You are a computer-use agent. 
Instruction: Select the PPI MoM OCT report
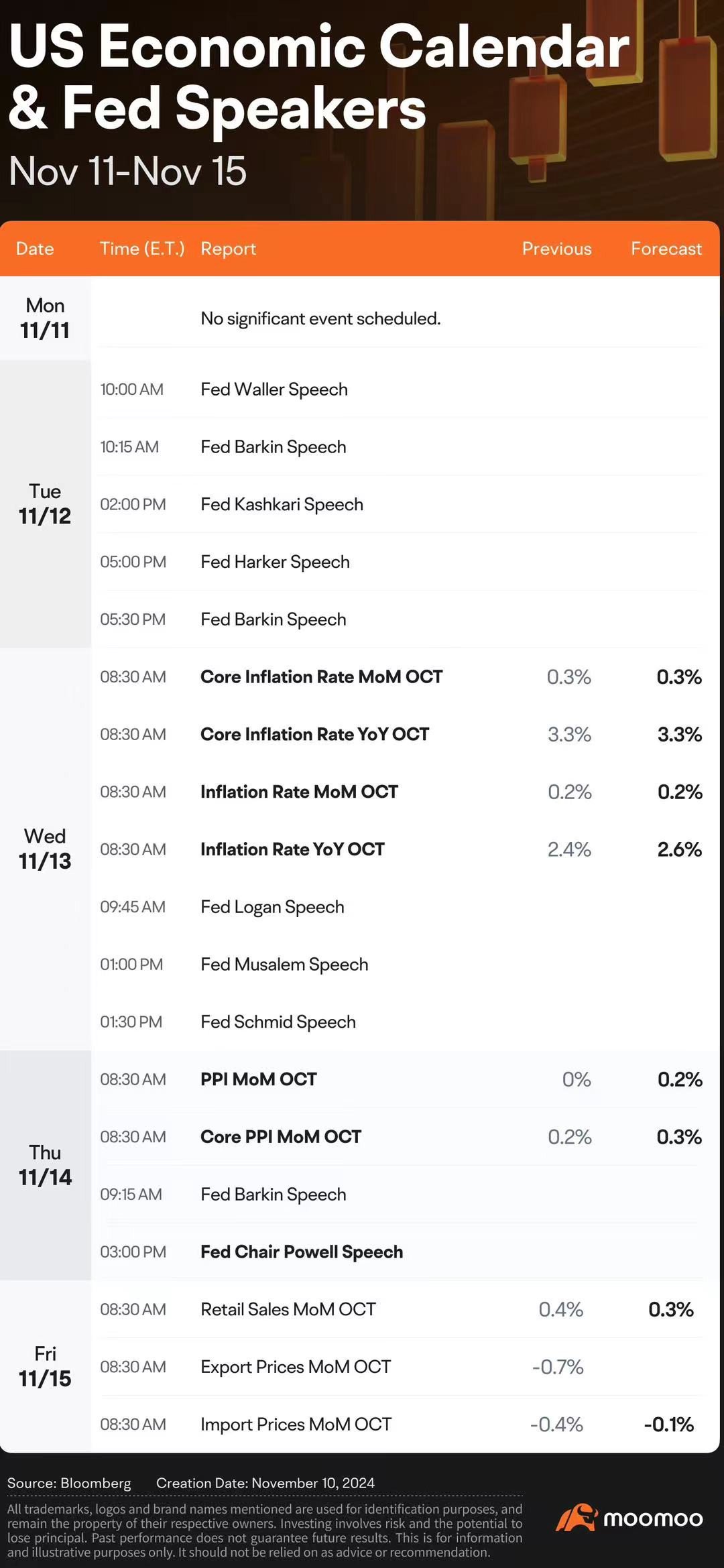click(x=258, y=1079)
